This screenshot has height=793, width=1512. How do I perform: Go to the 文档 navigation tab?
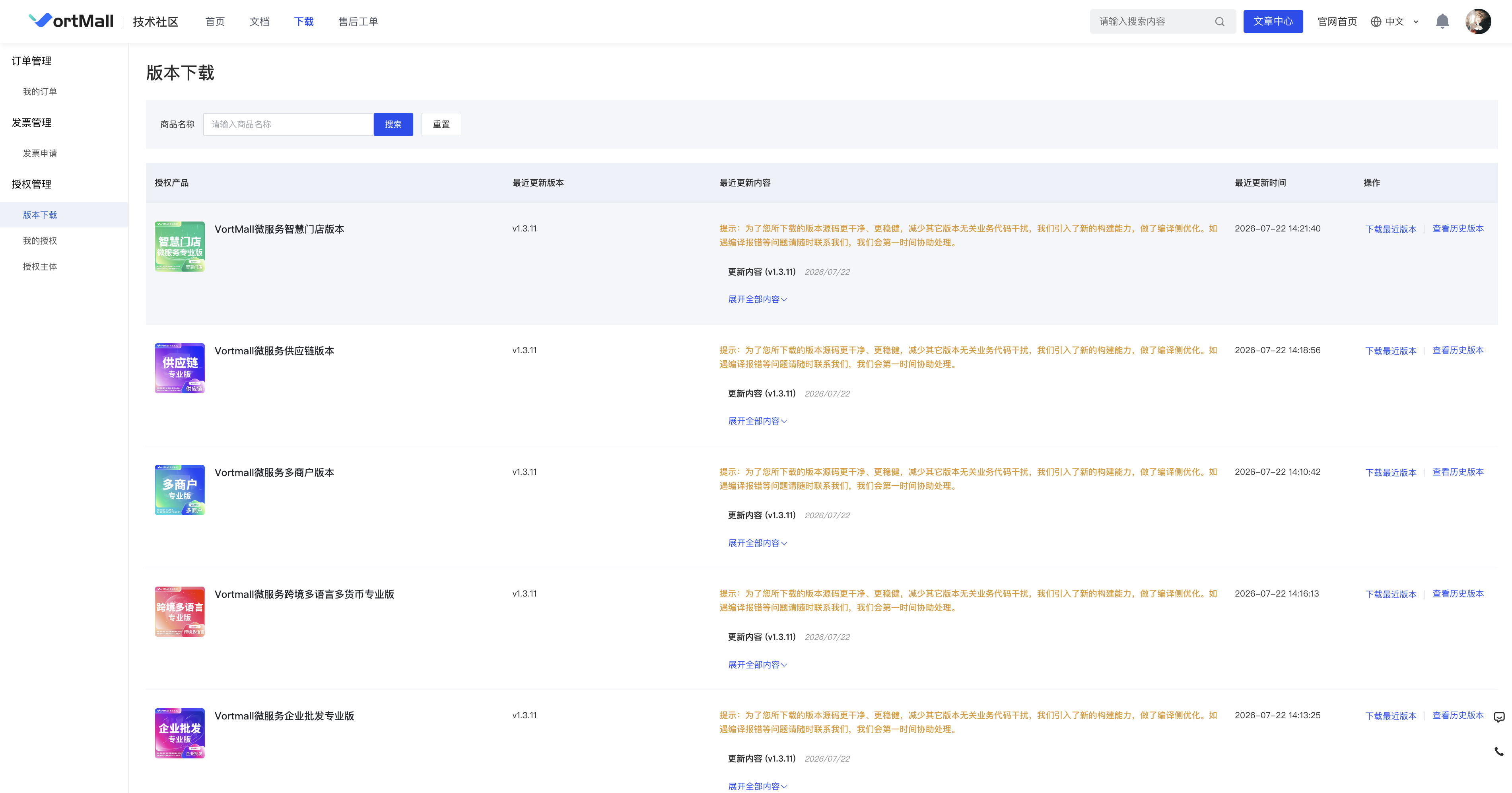(259, 22)
